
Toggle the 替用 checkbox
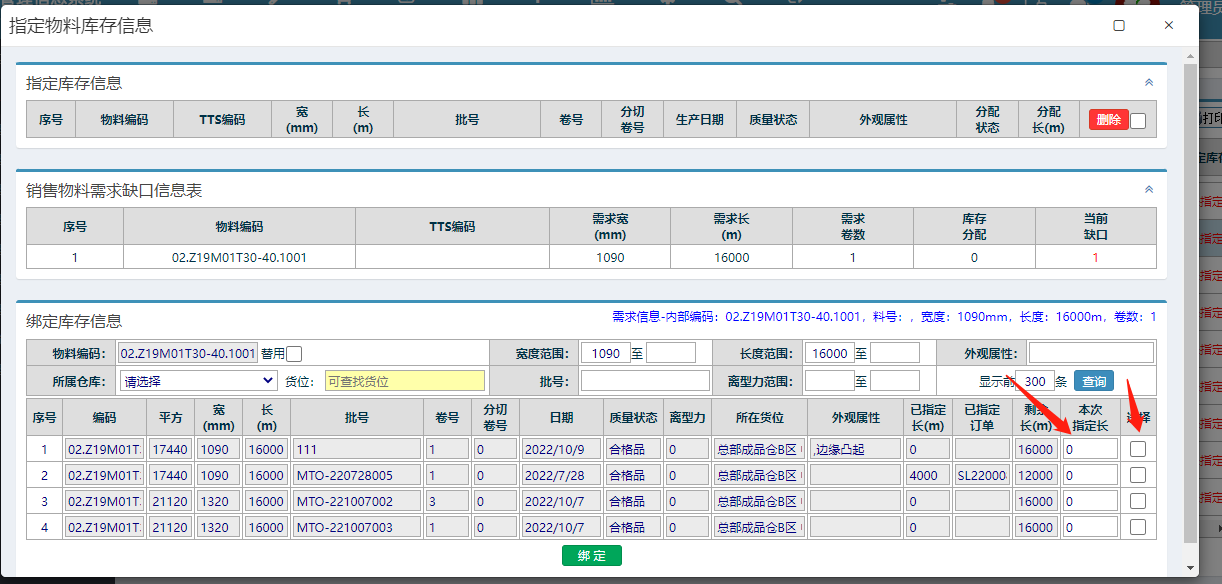point(294,353)
